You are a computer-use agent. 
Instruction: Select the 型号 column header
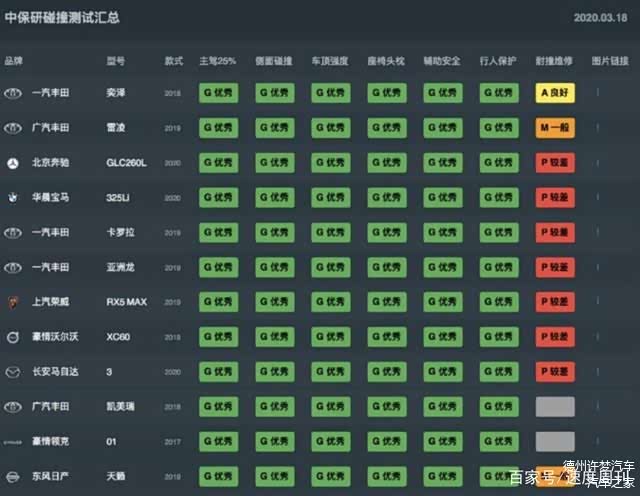pos(116,61)
